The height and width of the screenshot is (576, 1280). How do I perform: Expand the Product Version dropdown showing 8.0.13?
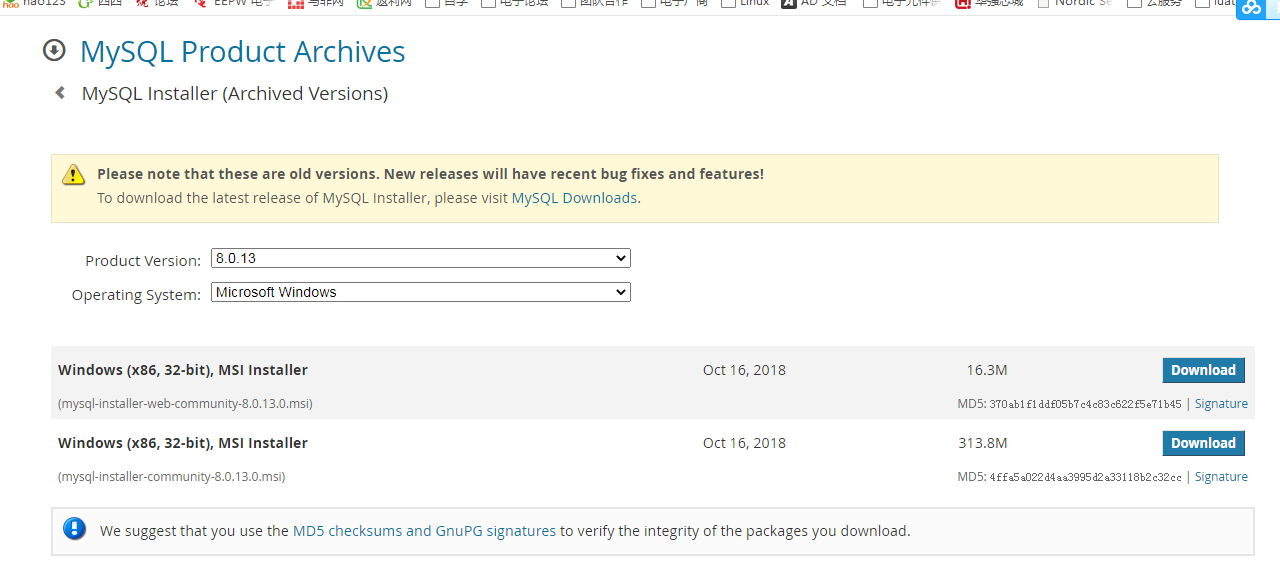click(420, 258)
